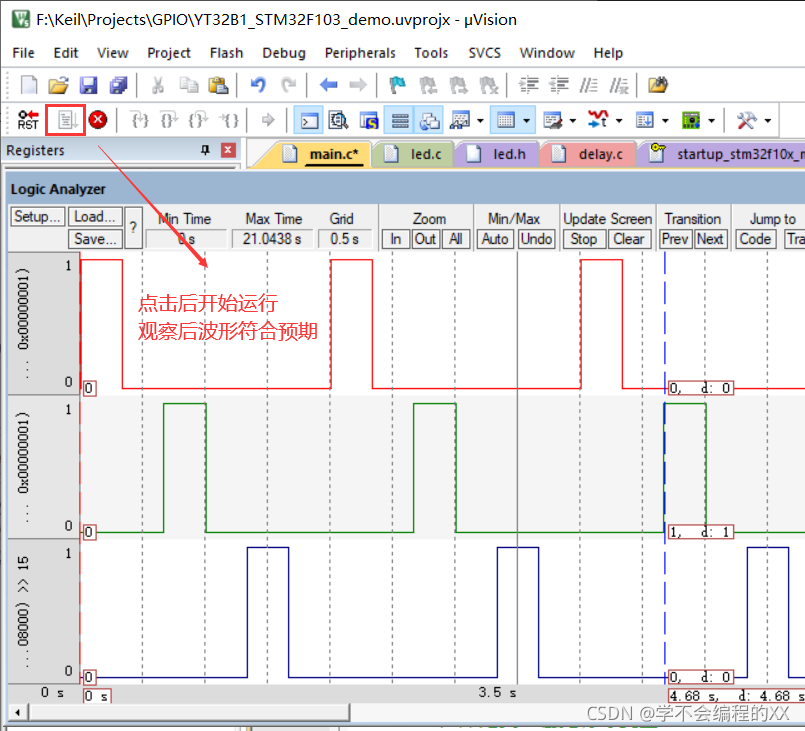
Task: Open the Flash menu
Action: tap(226, 53)
